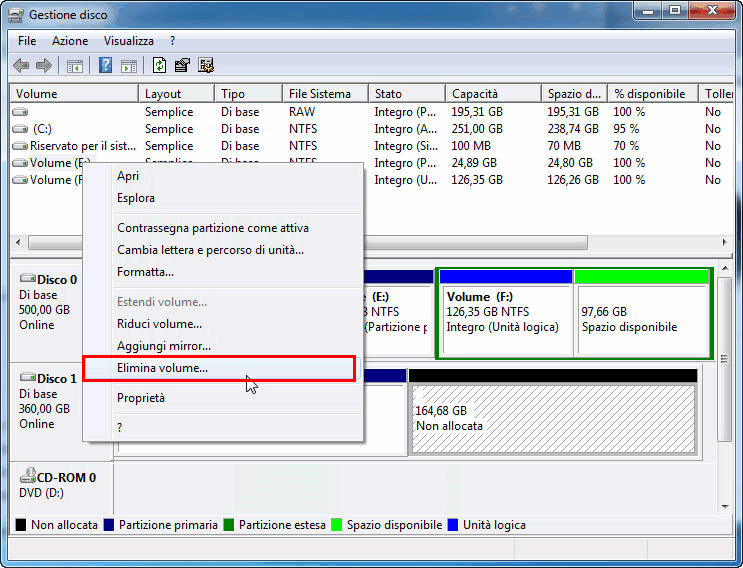The width and height of the screenshot is (743, 568).
Task: Click the 24,89 GB capacity cell
Action: (x=474, y=163)
